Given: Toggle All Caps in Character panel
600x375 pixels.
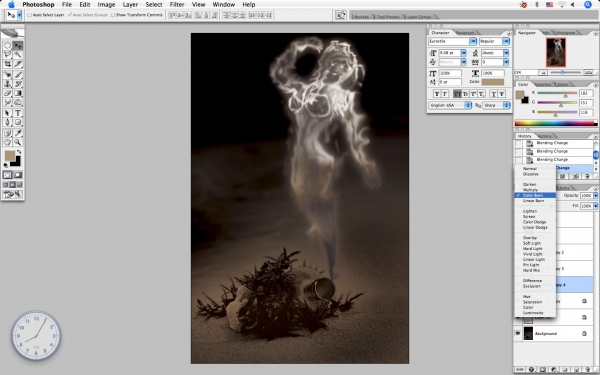Looking at the screenshot, I should (x=457, y=94).
